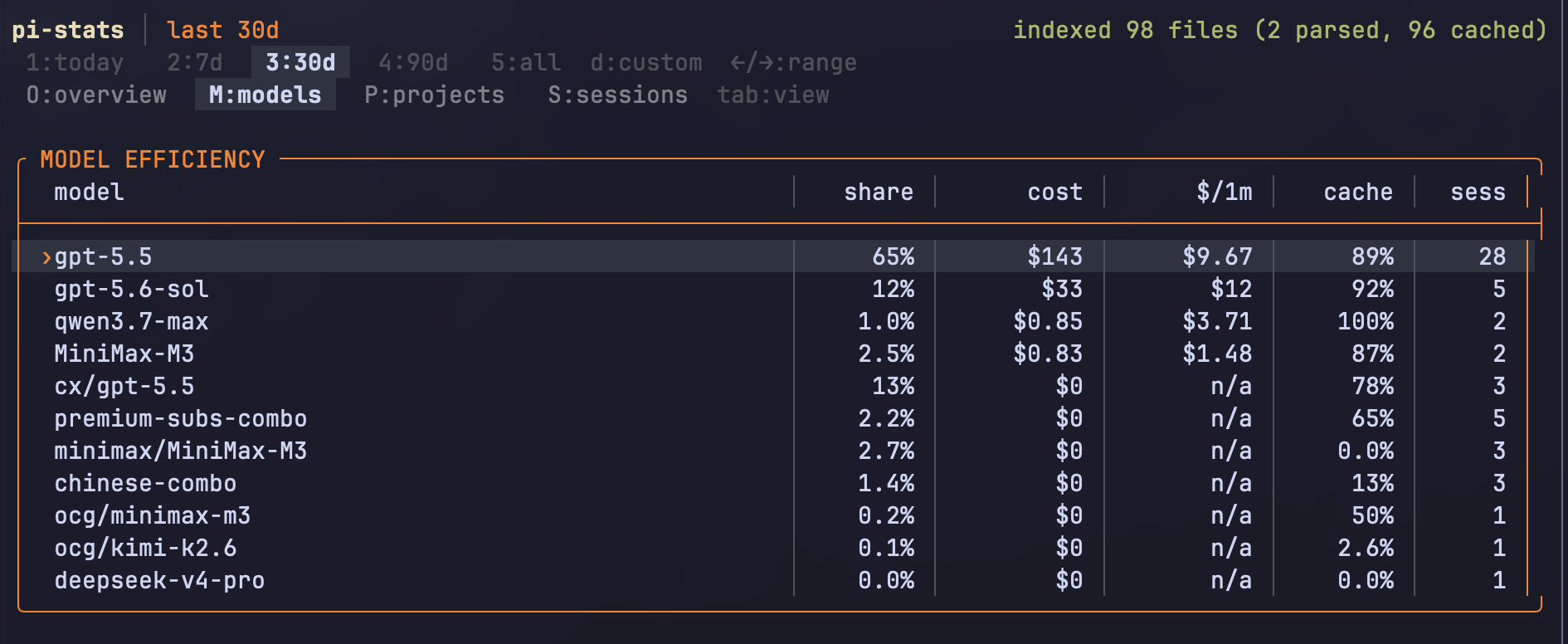
Task: Select the 1:today time range
Action: click(x=75, y=62)
